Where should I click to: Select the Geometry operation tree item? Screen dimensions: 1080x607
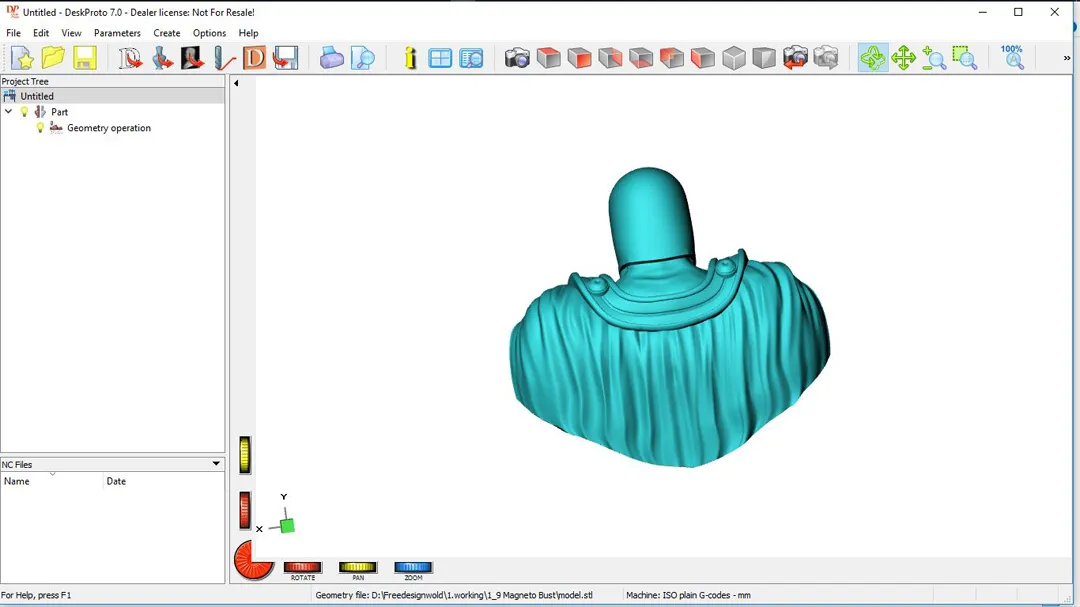(109, 127)
